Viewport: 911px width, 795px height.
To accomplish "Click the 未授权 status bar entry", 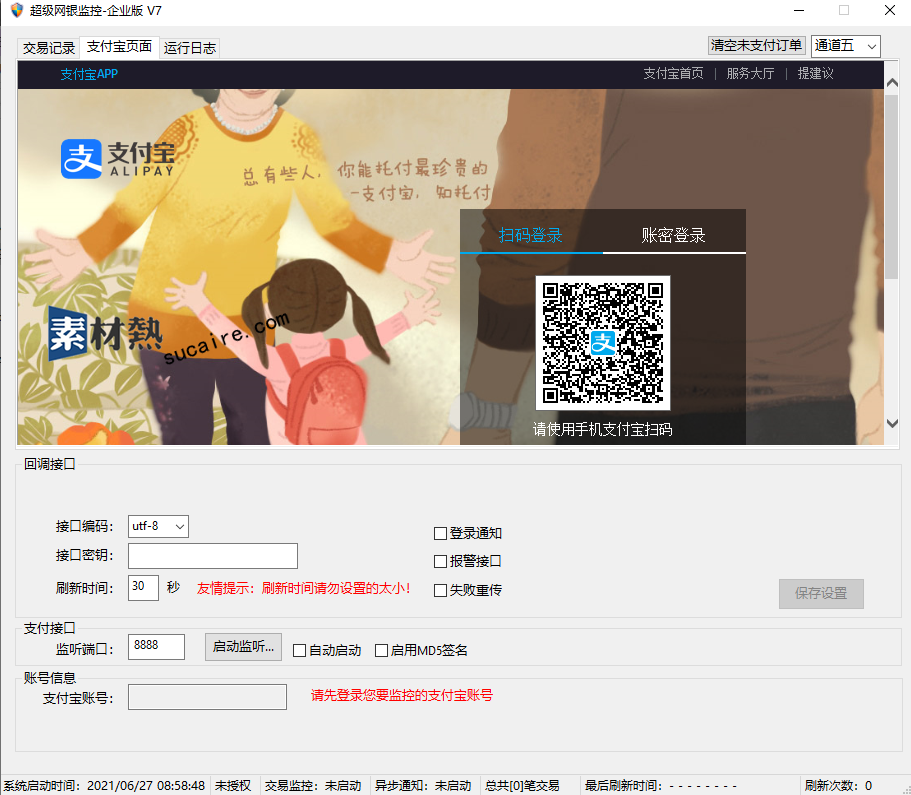I will (232, 786).
